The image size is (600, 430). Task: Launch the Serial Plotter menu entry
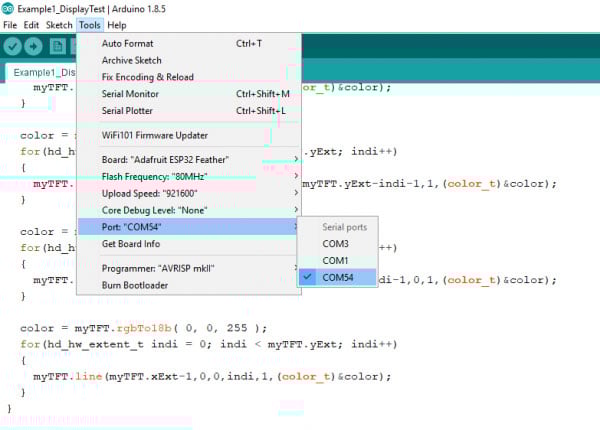tap(131, 110)
